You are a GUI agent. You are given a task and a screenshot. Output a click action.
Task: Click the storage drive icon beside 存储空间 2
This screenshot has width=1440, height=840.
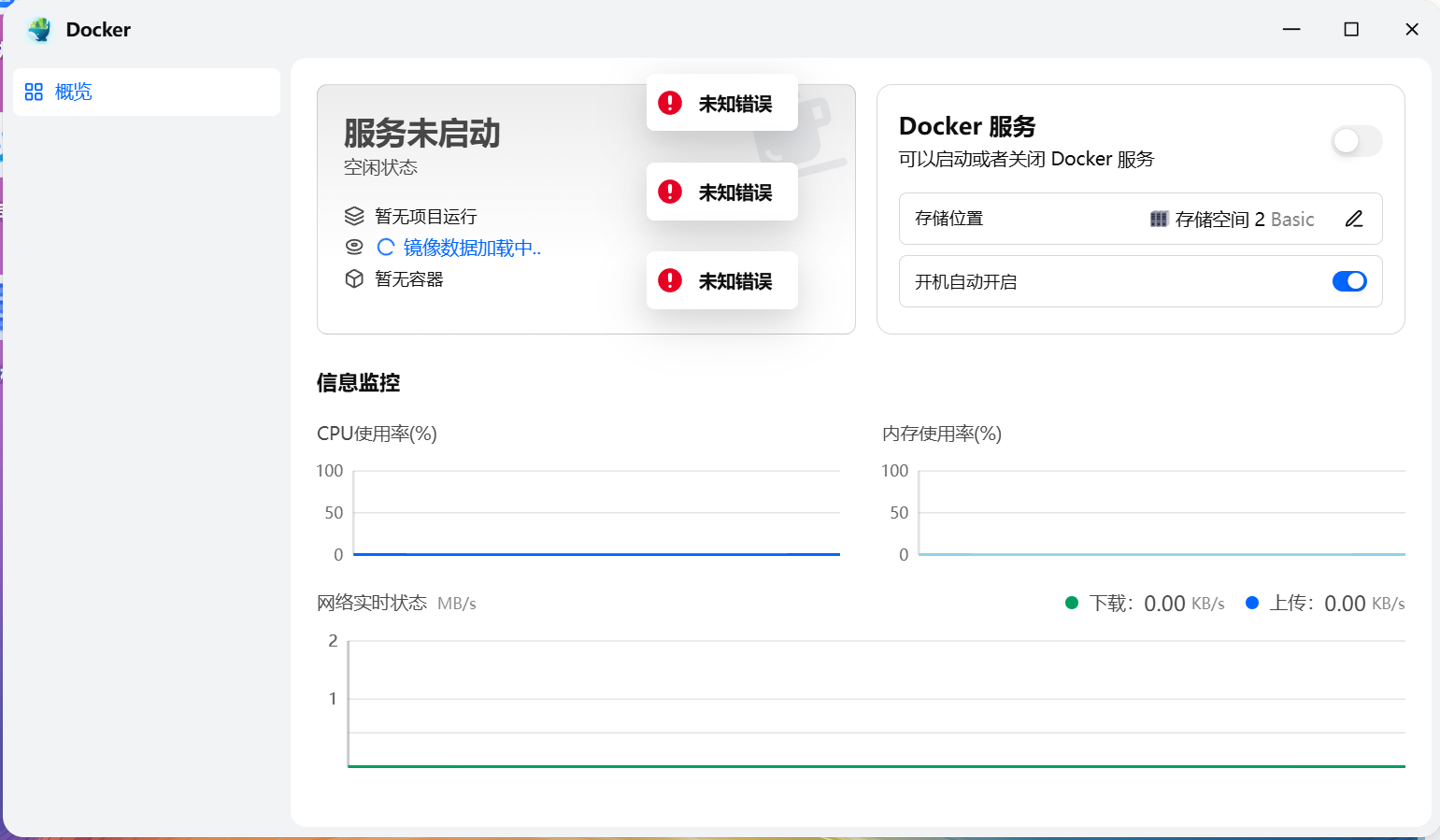click(1159, 219)
